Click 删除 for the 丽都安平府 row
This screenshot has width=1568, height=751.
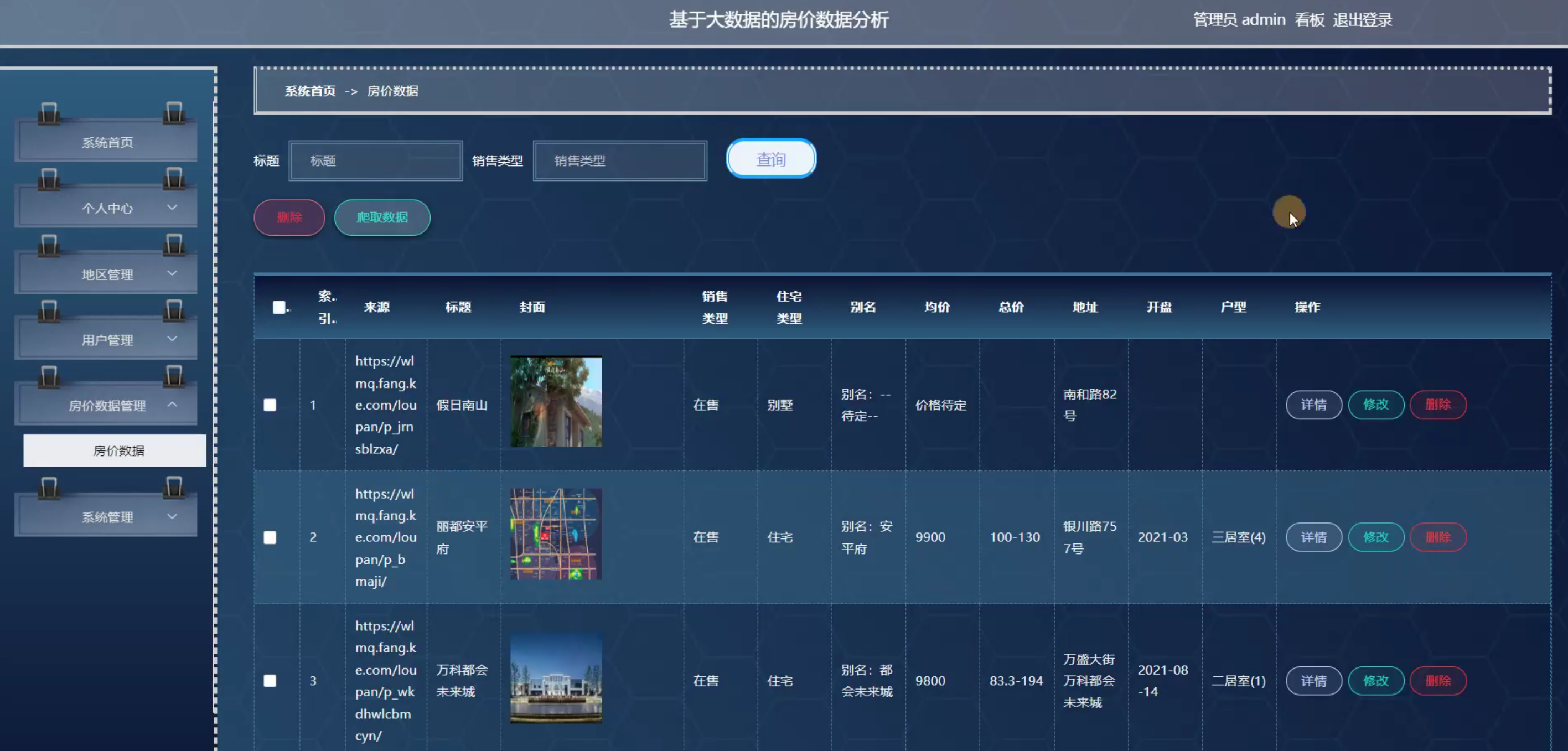click(x=1438, y=537)
